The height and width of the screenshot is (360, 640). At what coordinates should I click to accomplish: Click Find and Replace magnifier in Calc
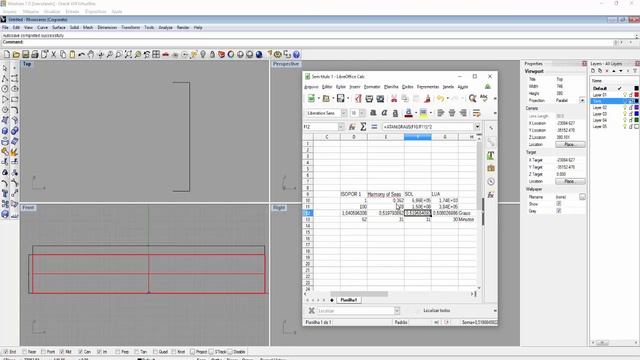point(472,98)
